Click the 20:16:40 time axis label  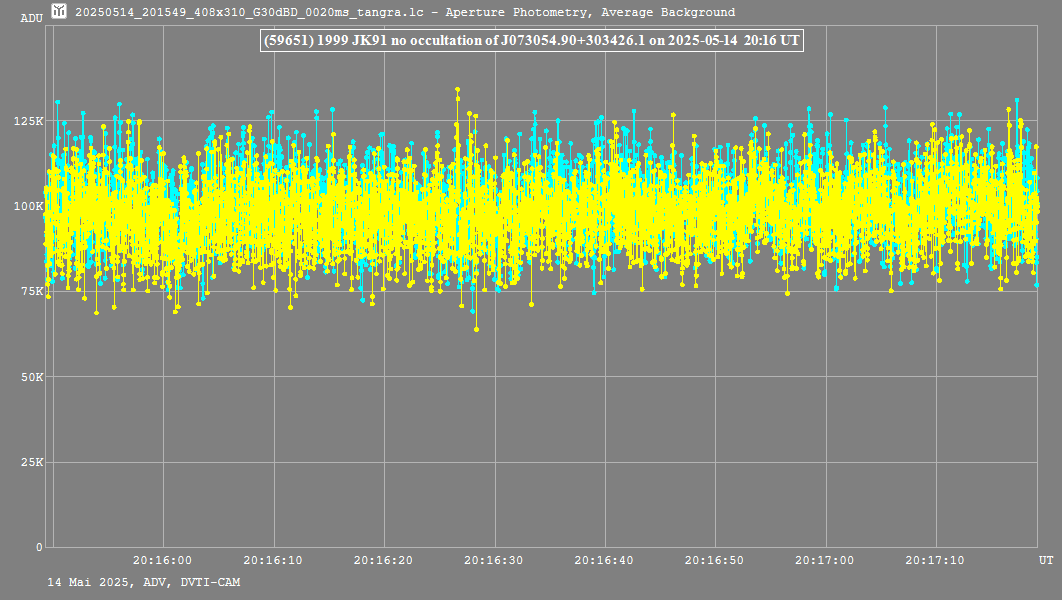604,561
